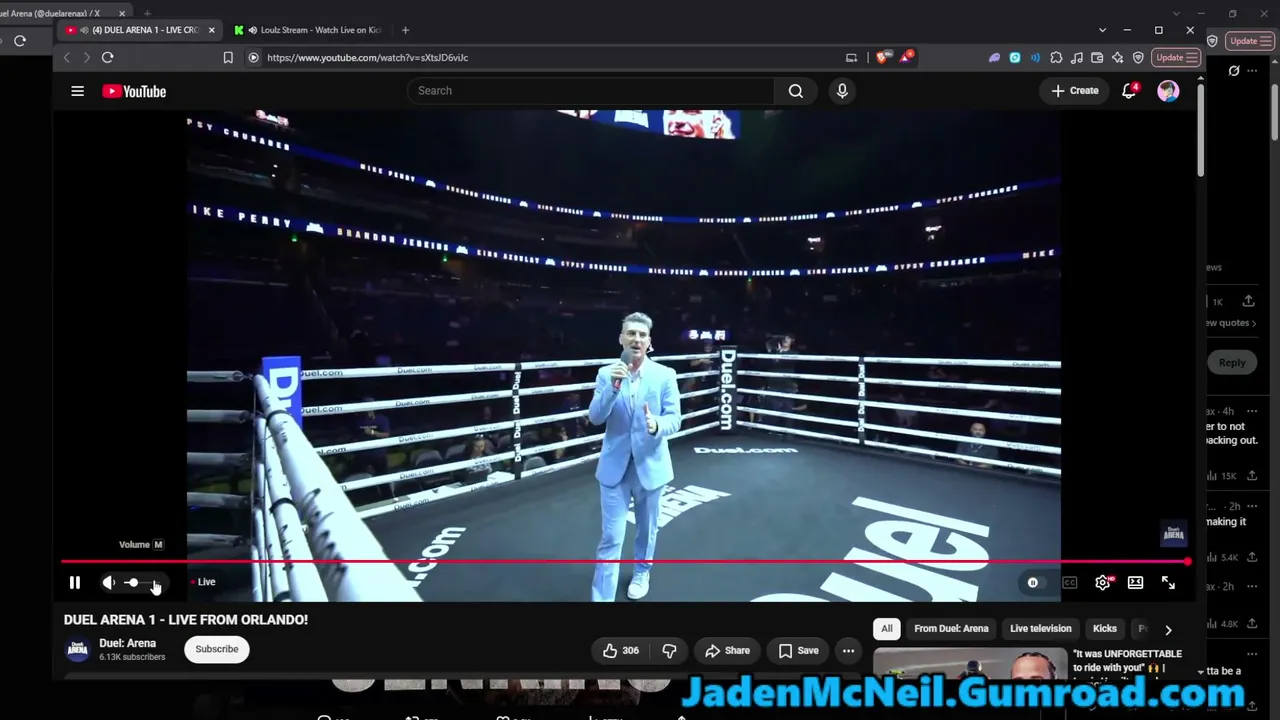This screenshot has width=1280, height=720.
Task: Open the Duel: Arena channel avatar
Action: [x=77, y=650]
